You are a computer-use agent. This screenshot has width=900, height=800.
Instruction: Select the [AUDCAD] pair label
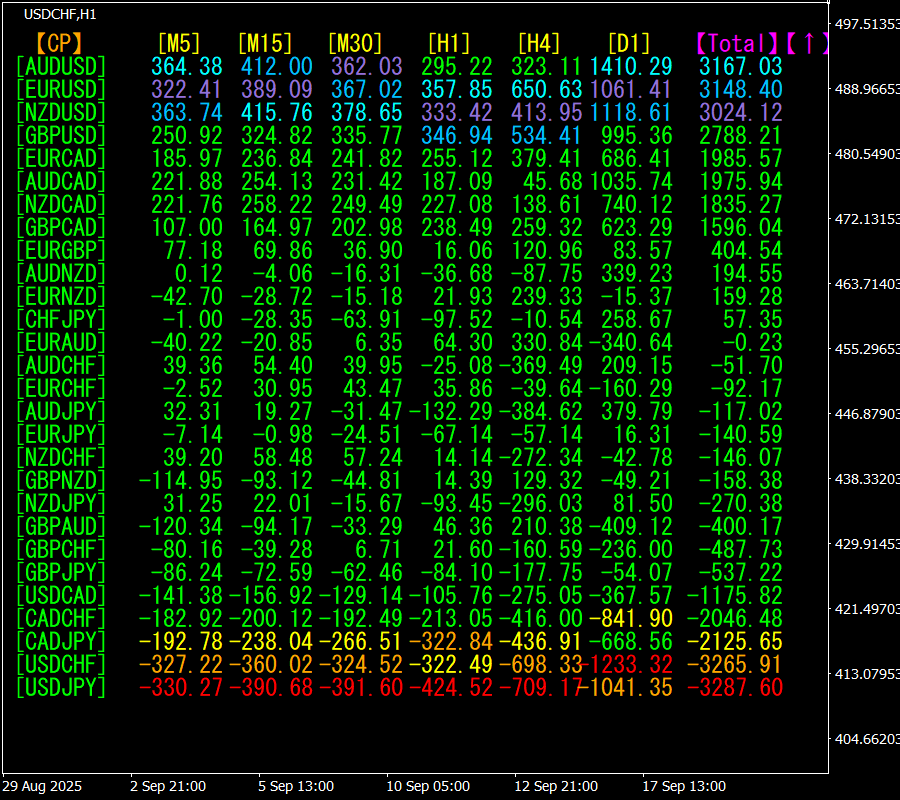[x=61, y=181]
